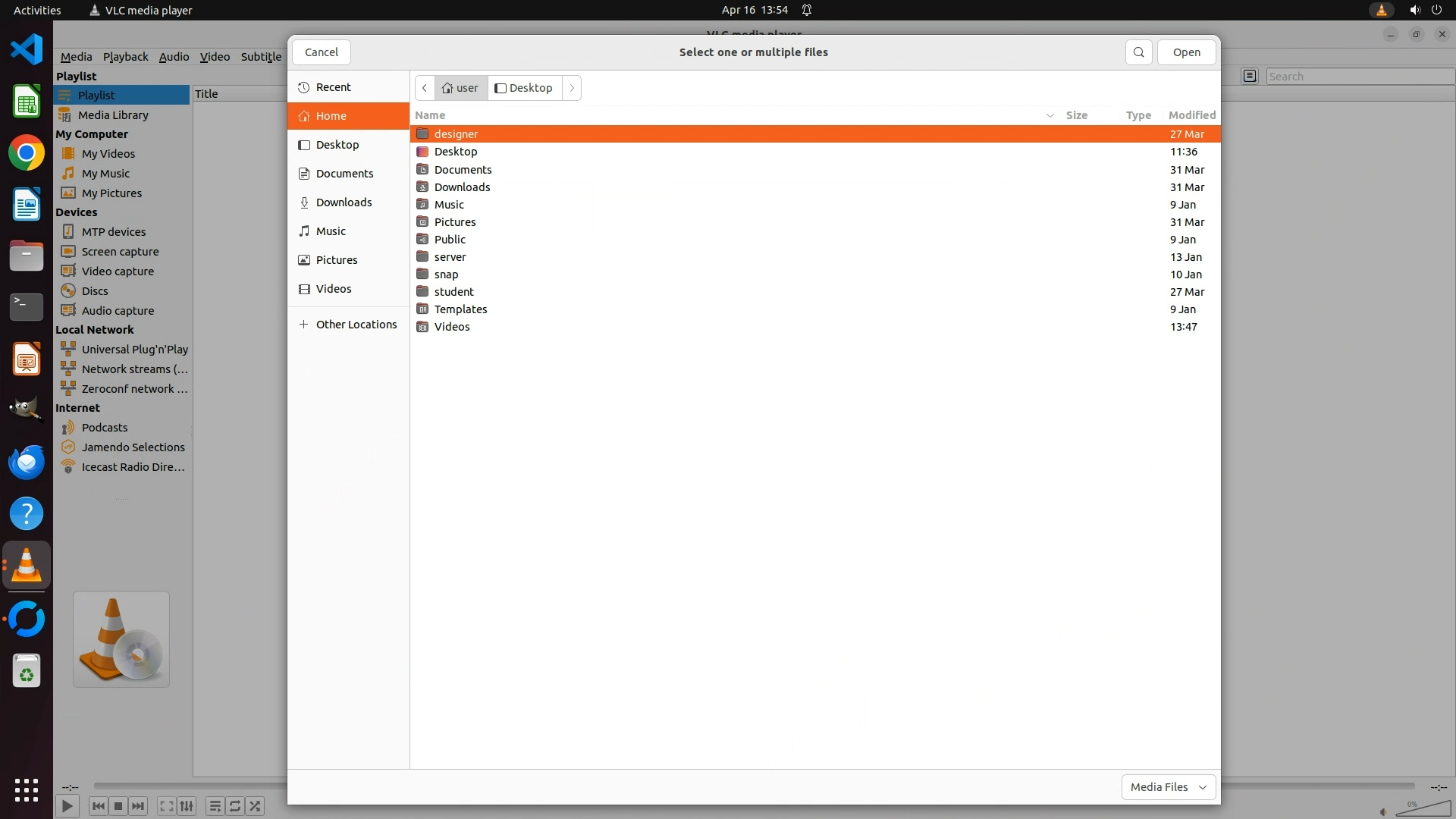Open the Audio menu
The width and height of the screenshot is (1456, 819).
click(x=174, y=57)
